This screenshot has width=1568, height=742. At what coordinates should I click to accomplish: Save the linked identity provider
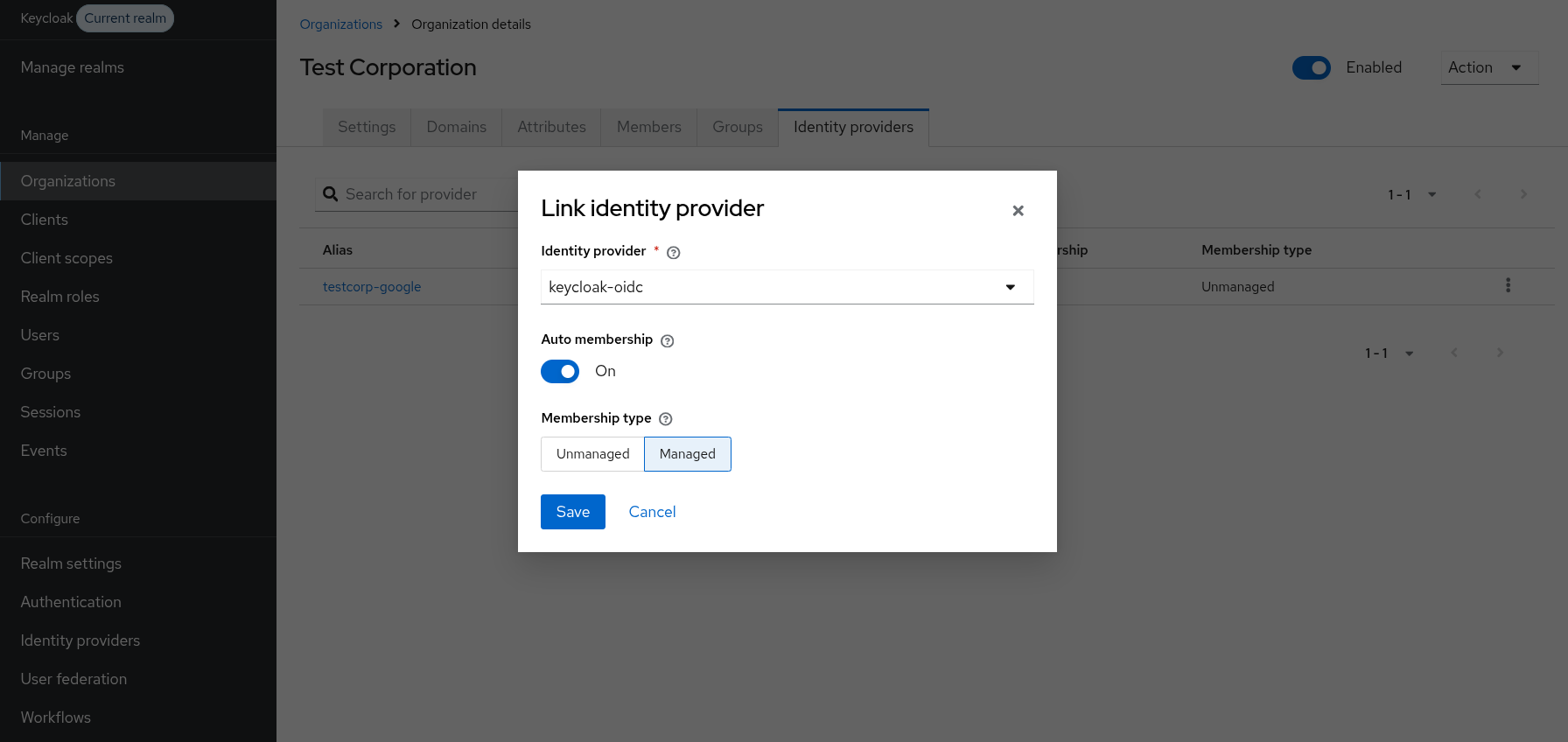573,512
